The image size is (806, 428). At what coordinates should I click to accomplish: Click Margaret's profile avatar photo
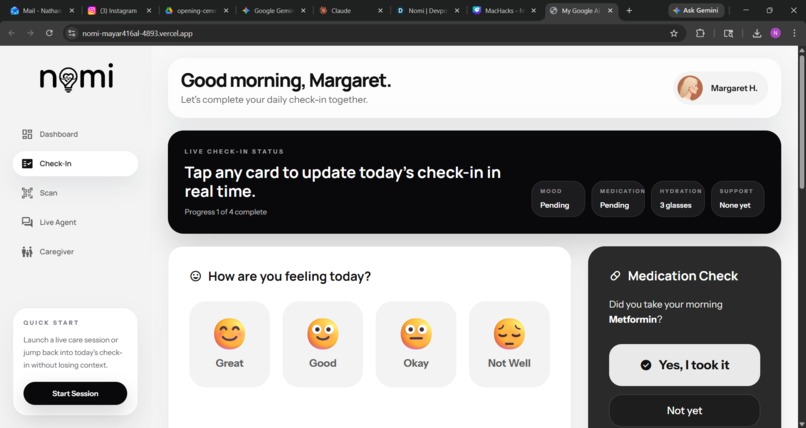tap(690, 88)
